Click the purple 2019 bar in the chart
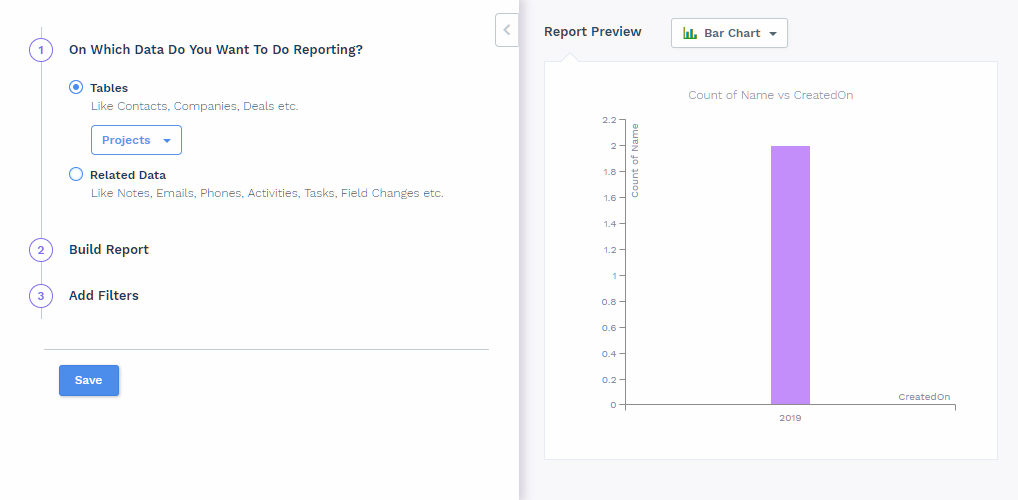This screenshot has height=500, width=1018. (790, 275)
